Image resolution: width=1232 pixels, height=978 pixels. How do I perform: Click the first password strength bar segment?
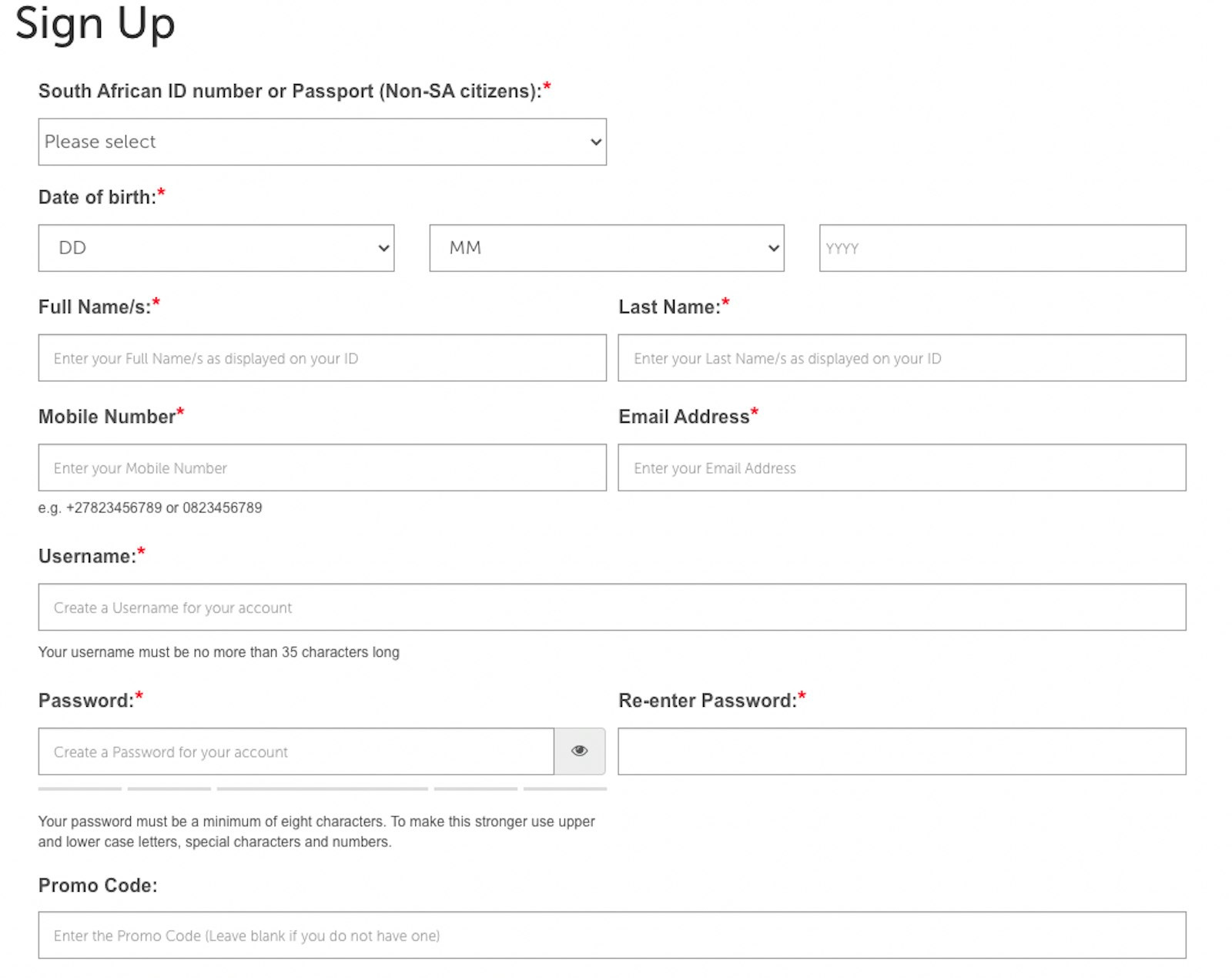[80, 789]
